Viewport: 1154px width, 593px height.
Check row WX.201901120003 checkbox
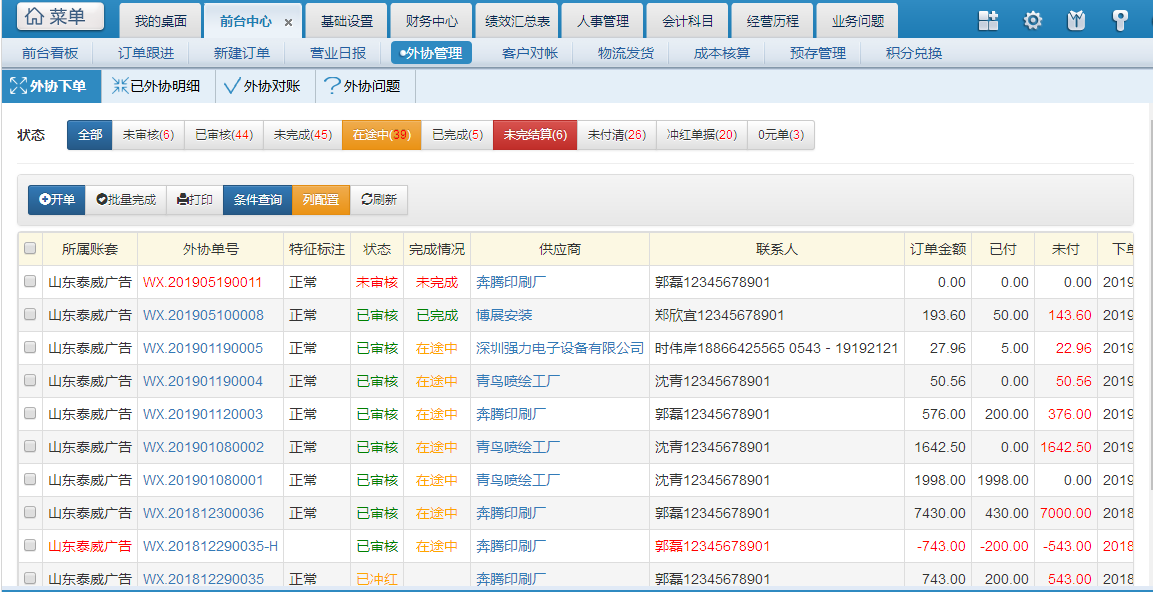point(30,413)
